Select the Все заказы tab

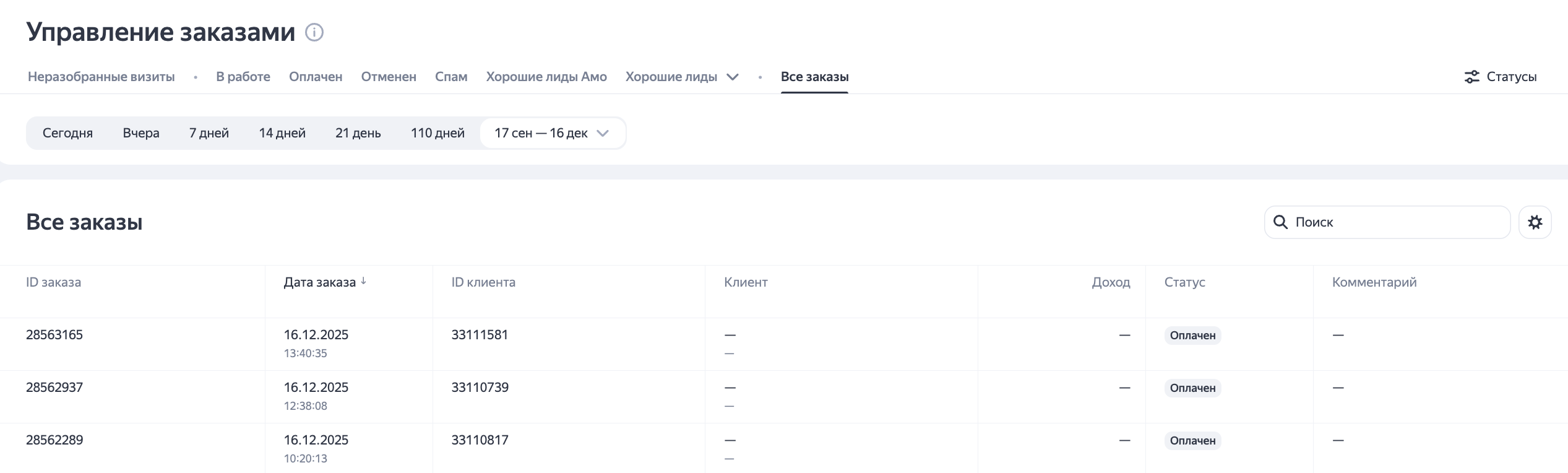[814, 77]
